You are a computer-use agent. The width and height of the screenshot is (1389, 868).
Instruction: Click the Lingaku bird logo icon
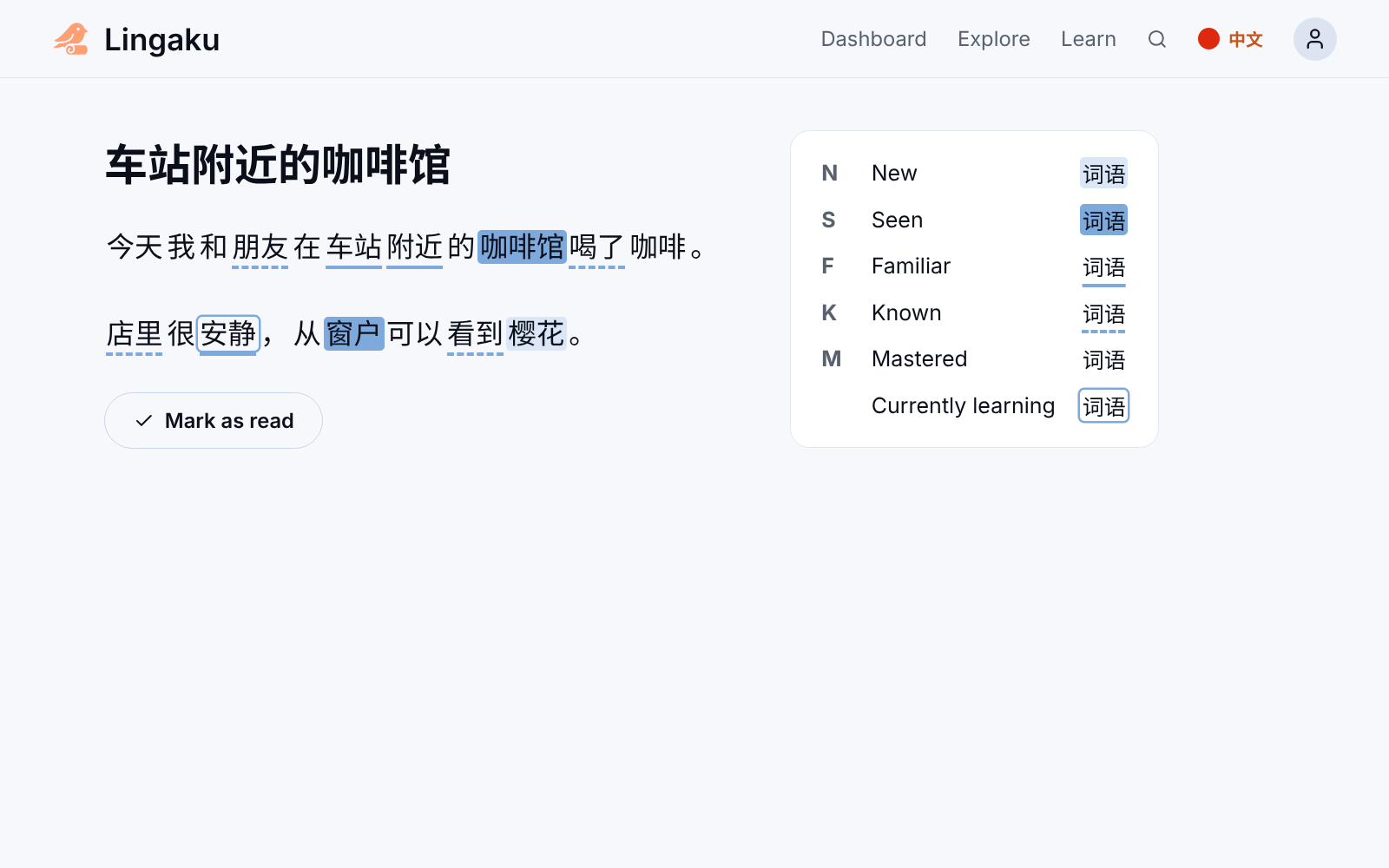[71, 39]
